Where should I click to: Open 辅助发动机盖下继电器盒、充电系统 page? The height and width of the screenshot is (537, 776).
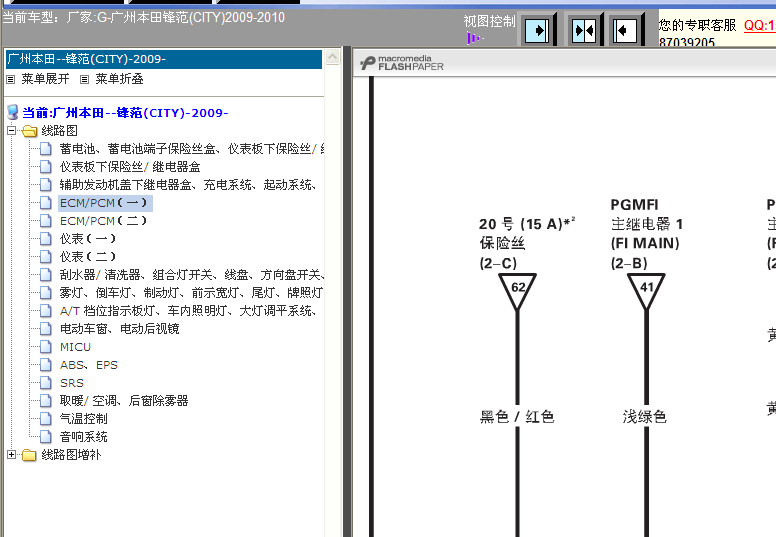tap(188, 185)
